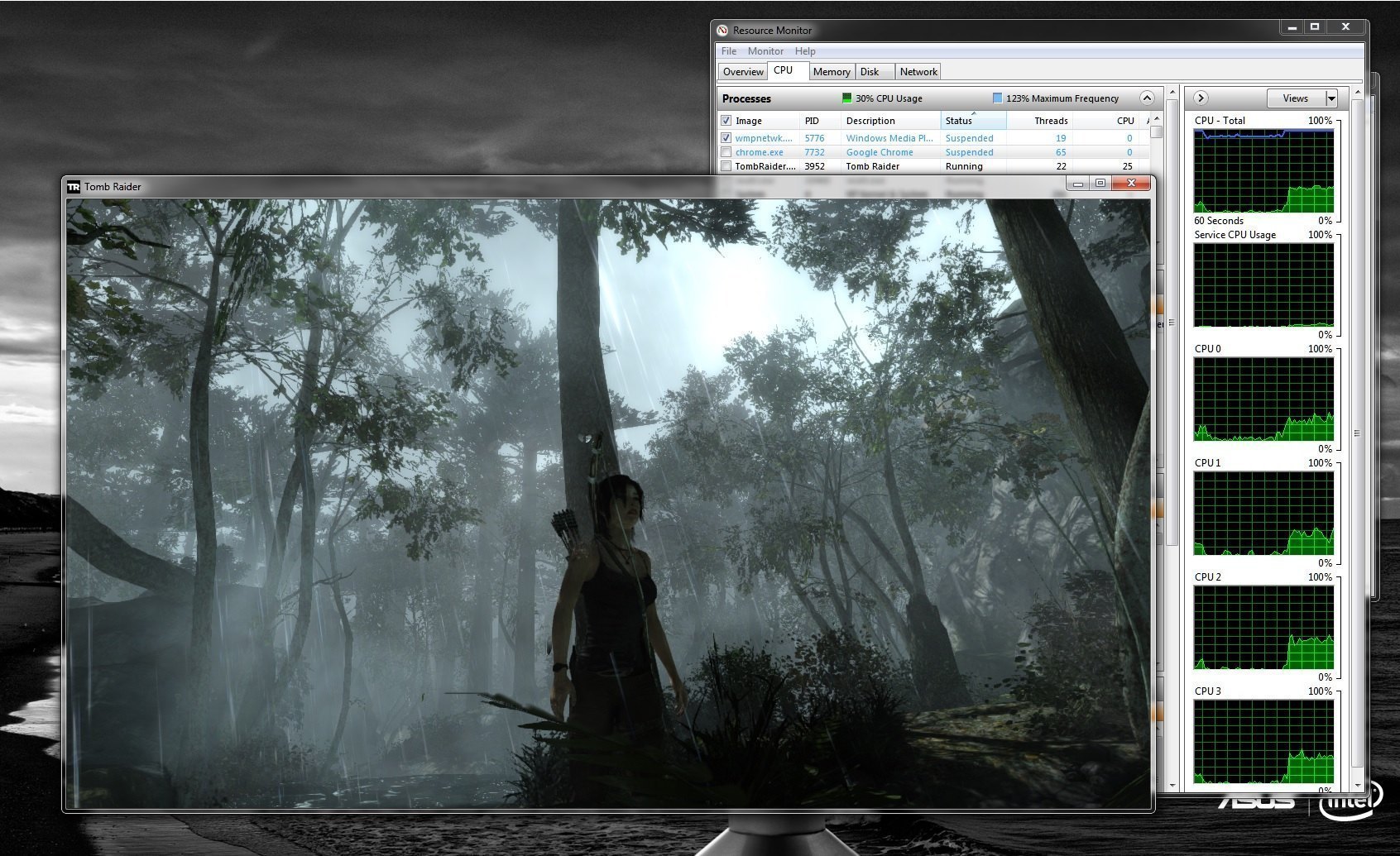Maximize the Resource Monitor window
Viewport: 1400px width, 856px height.
1315,27
